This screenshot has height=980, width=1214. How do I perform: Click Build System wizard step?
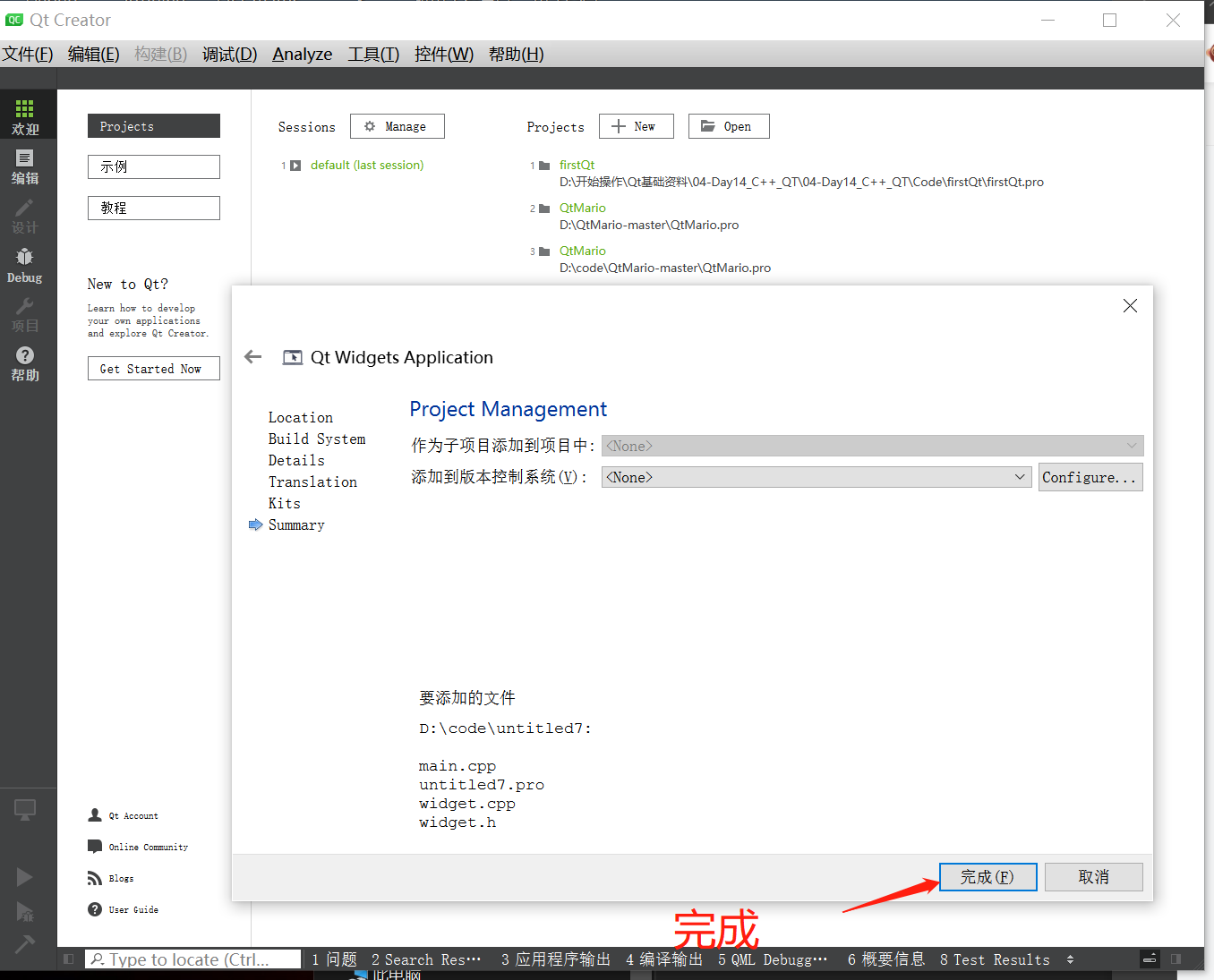(317, 439)
